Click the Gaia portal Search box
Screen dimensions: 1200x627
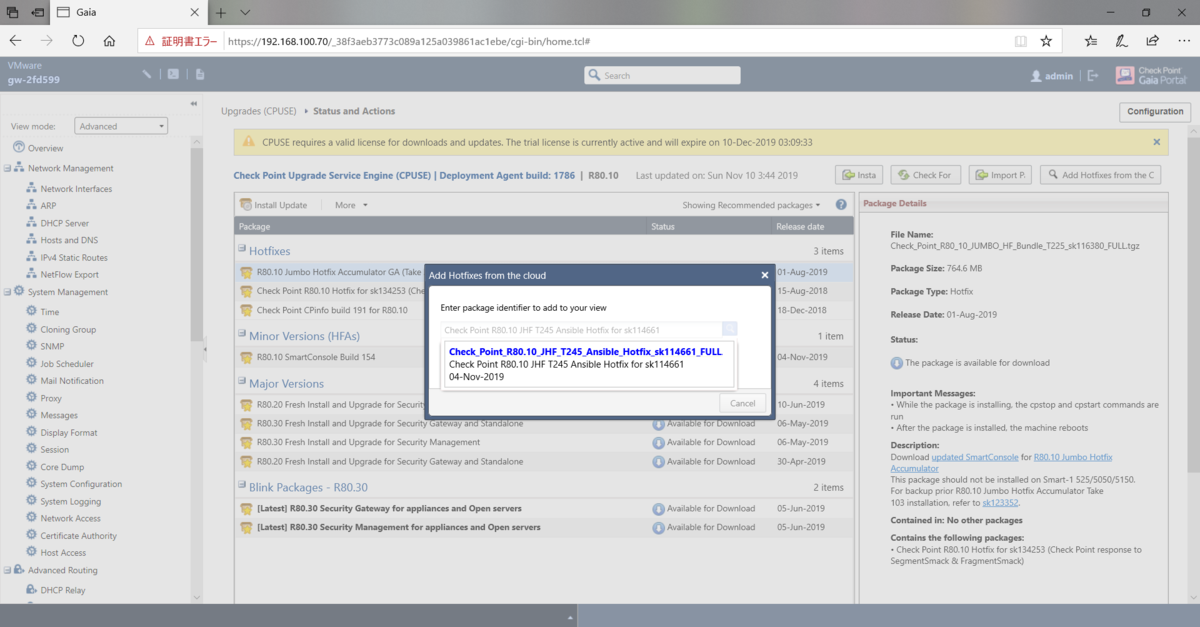click(x=662, y=75)
